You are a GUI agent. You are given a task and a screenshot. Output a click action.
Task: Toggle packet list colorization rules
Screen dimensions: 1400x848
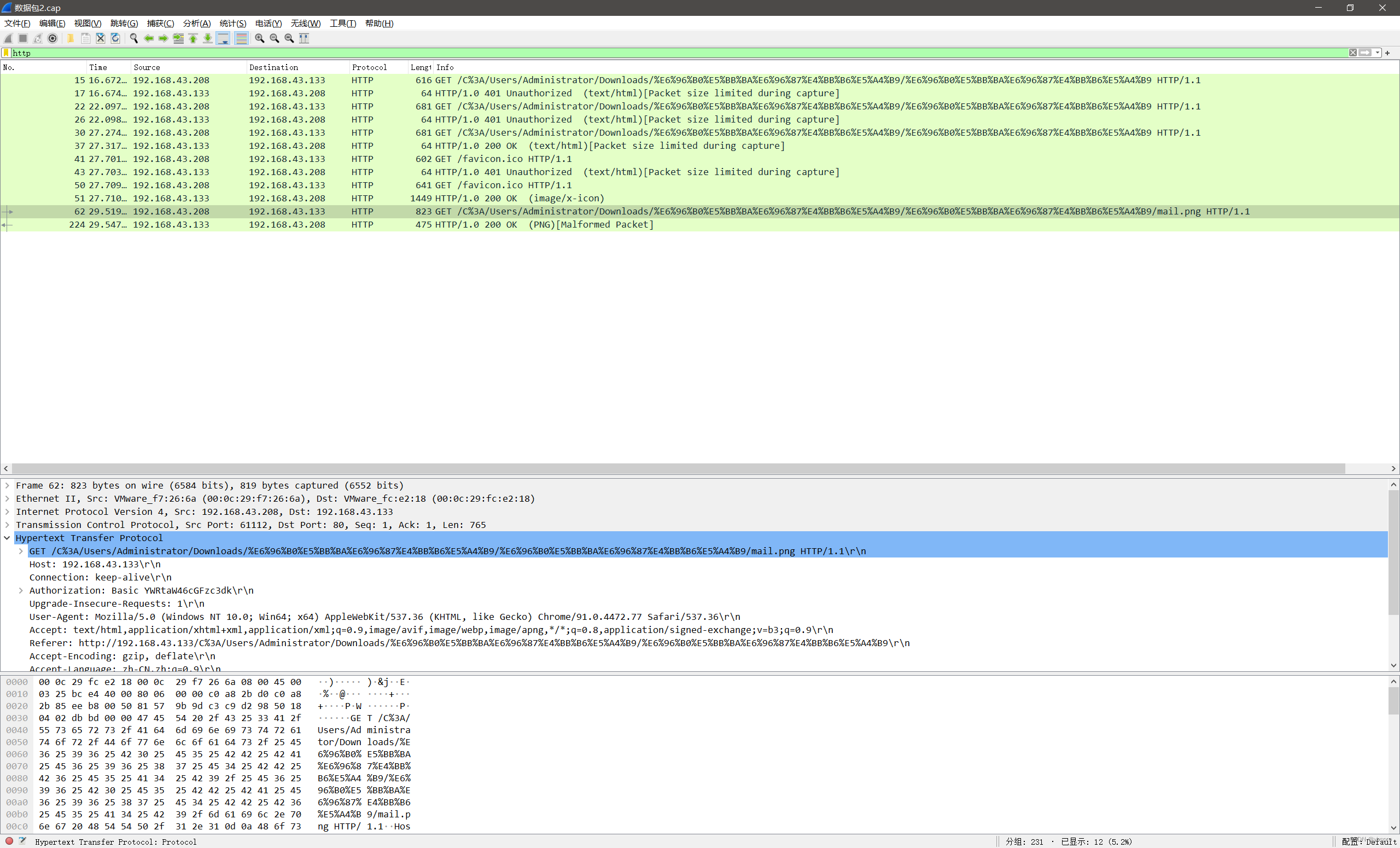coord(242,38)
